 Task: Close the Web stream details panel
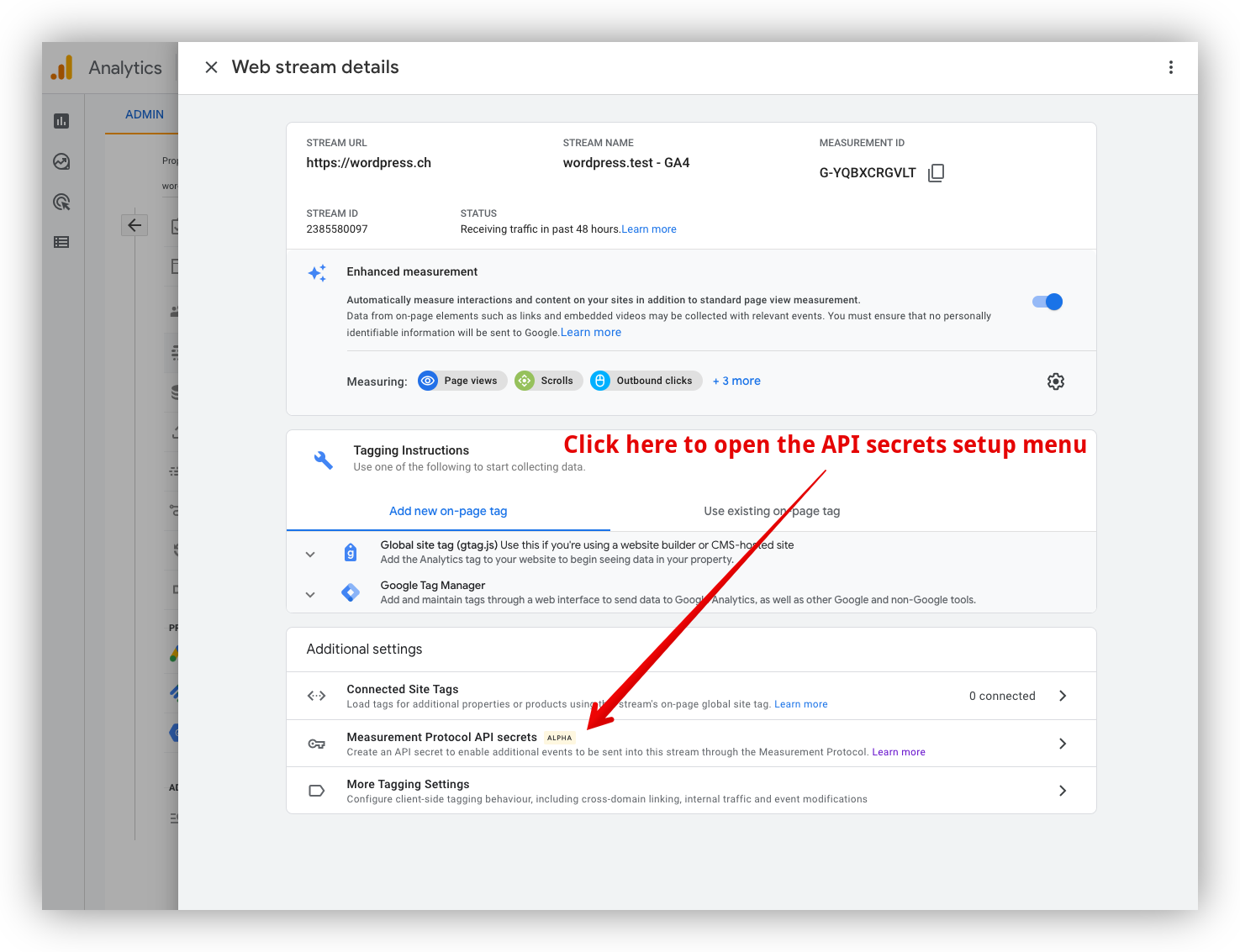click(211, 67)
